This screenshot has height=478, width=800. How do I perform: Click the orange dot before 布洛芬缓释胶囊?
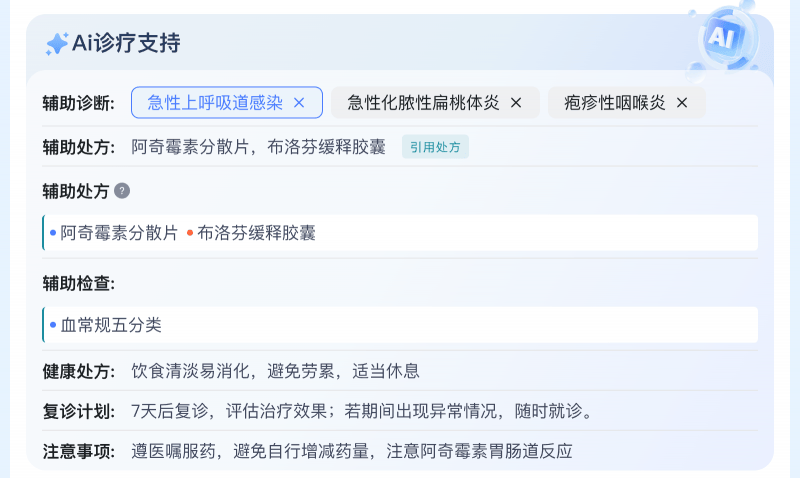190,233
